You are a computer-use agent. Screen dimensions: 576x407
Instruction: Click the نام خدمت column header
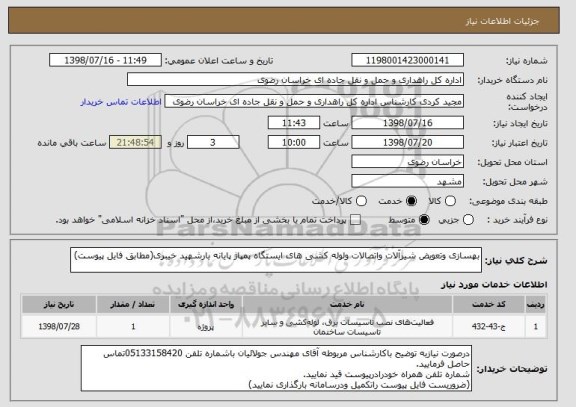point(347,305)
